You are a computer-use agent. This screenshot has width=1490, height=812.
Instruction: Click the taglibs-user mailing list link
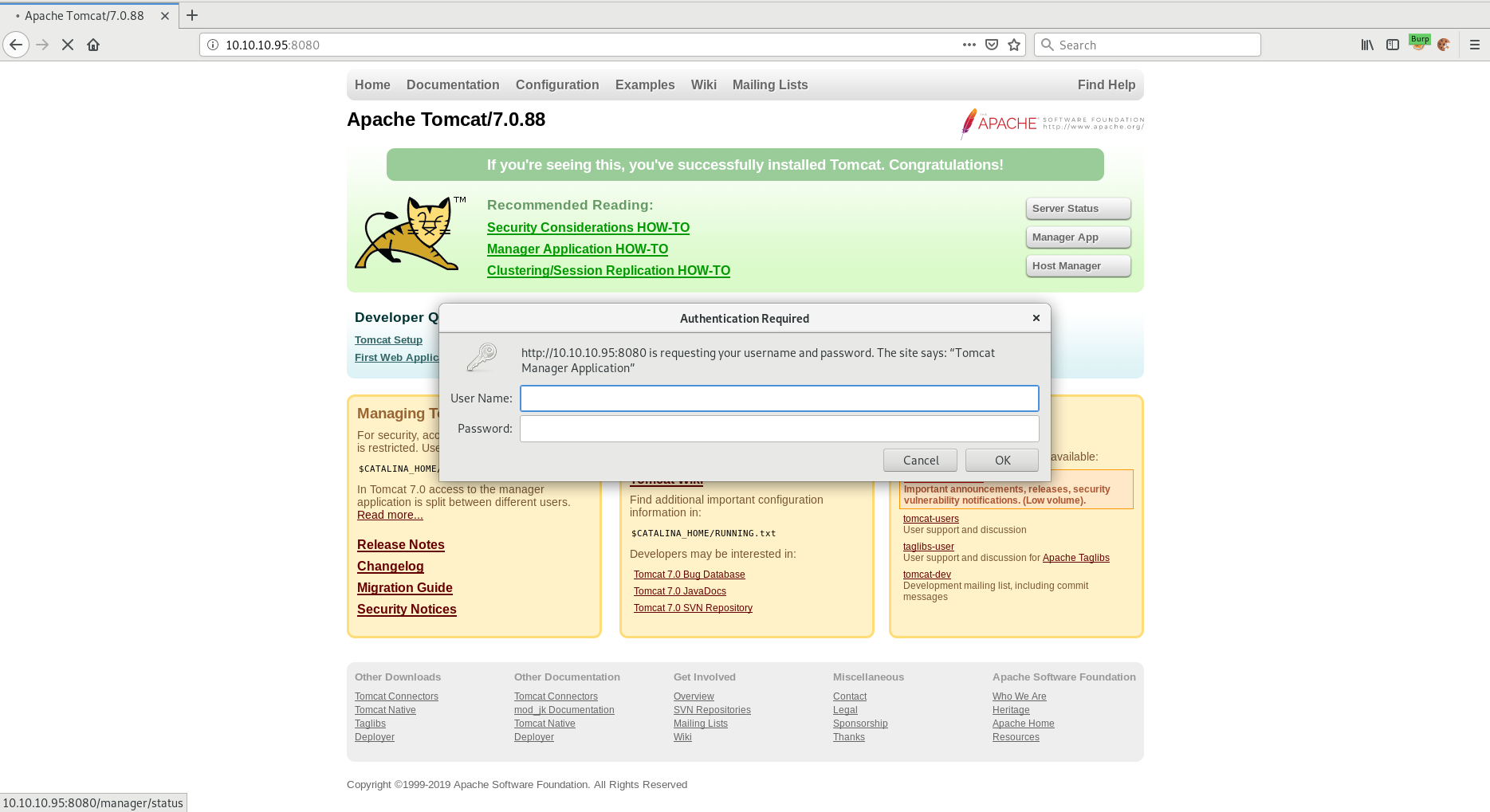pyautogui.click(x=928, y=547)
